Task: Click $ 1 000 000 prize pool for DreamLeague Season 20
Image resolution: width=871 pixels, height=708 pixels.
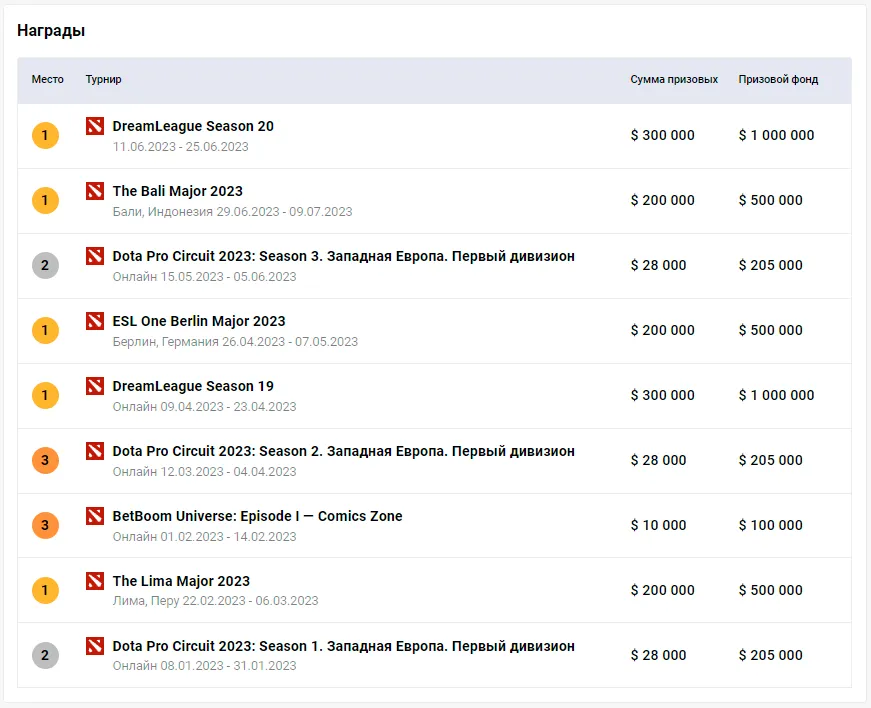Action: coord(777,135)
